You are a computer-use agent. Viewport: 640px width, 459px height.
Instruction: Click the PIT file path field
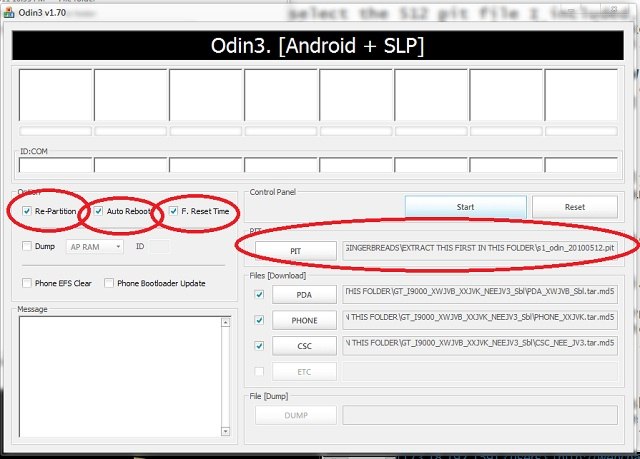click(480, 250)
